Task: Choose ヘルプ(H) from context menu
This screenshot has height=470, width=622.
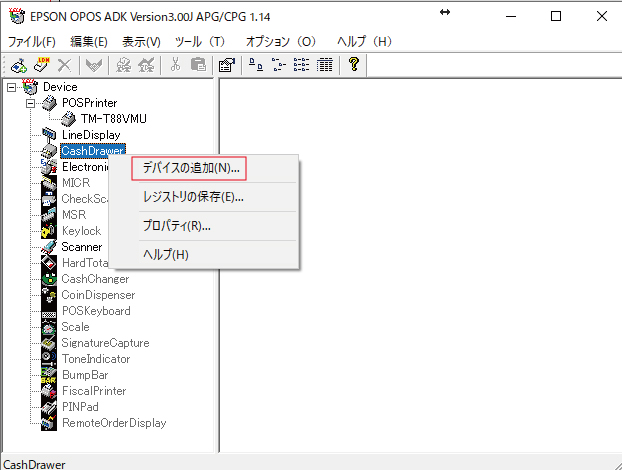Action: pos(165,254)
